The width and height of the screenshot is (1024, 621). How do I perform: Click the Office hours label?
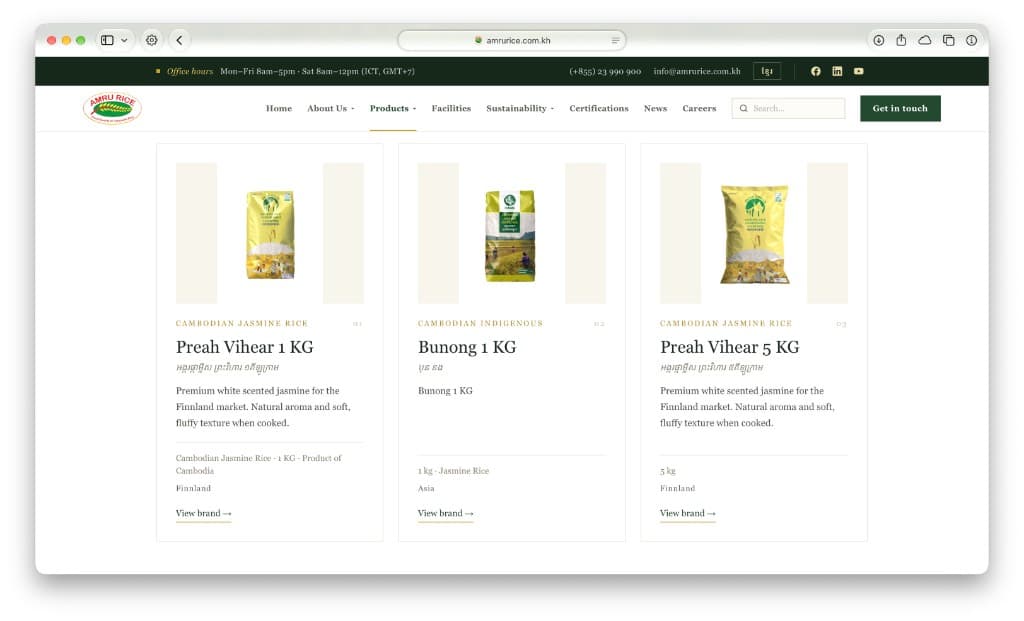(190, 71)
